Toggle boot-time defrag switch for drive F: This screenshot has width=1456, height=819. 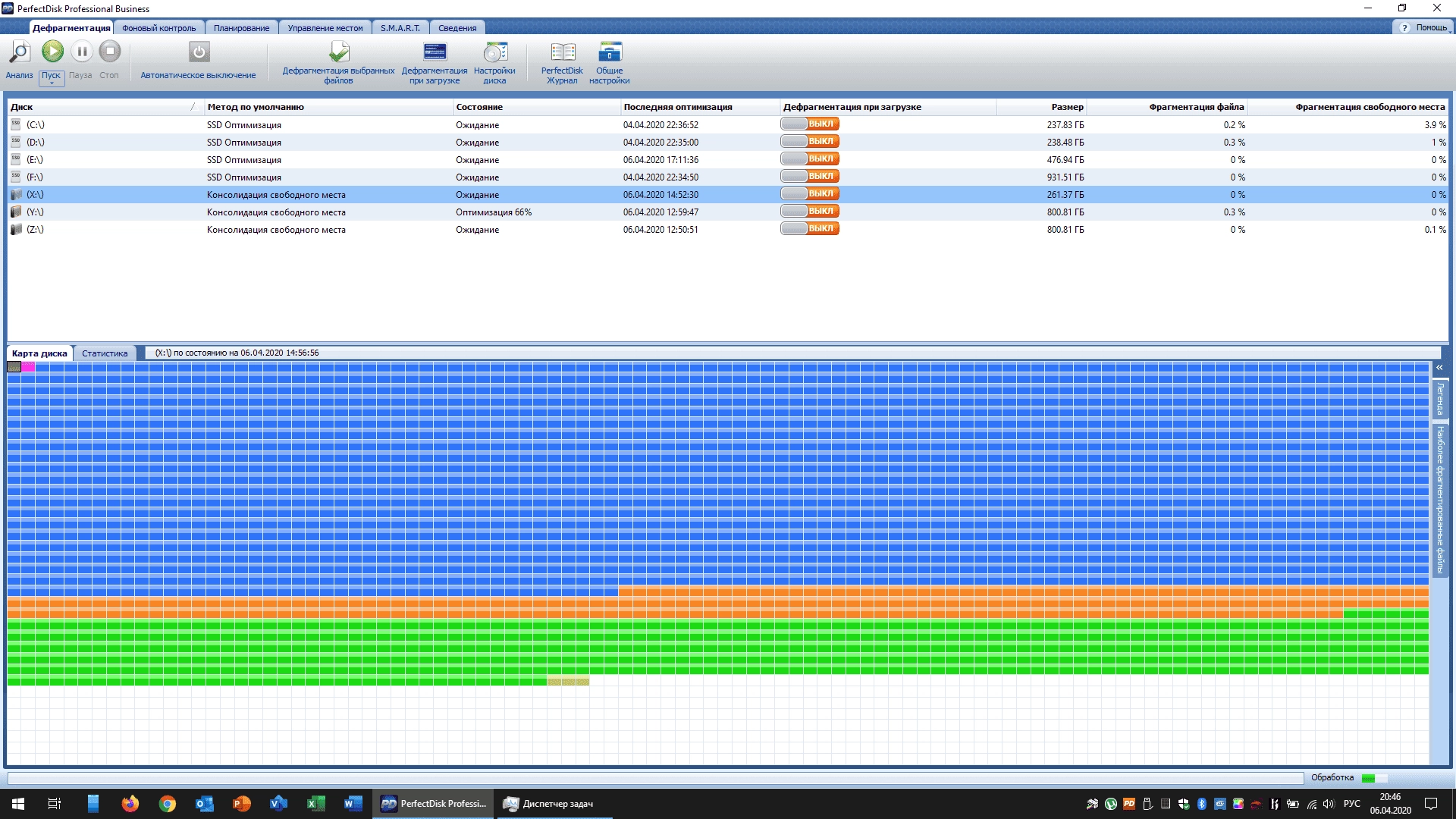click(810, 176)
